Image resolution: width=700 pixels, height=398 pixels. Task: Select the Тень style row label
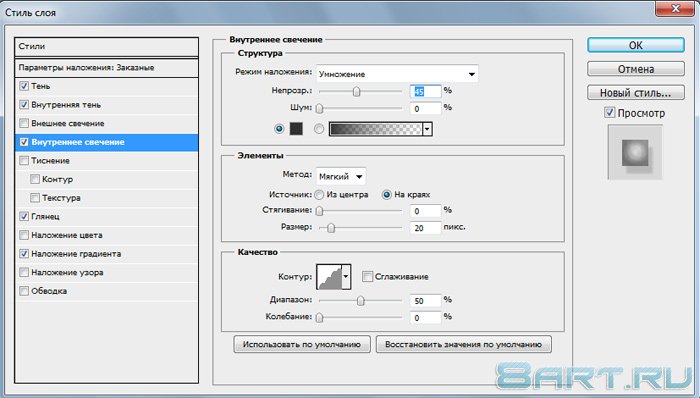(41, 86)
